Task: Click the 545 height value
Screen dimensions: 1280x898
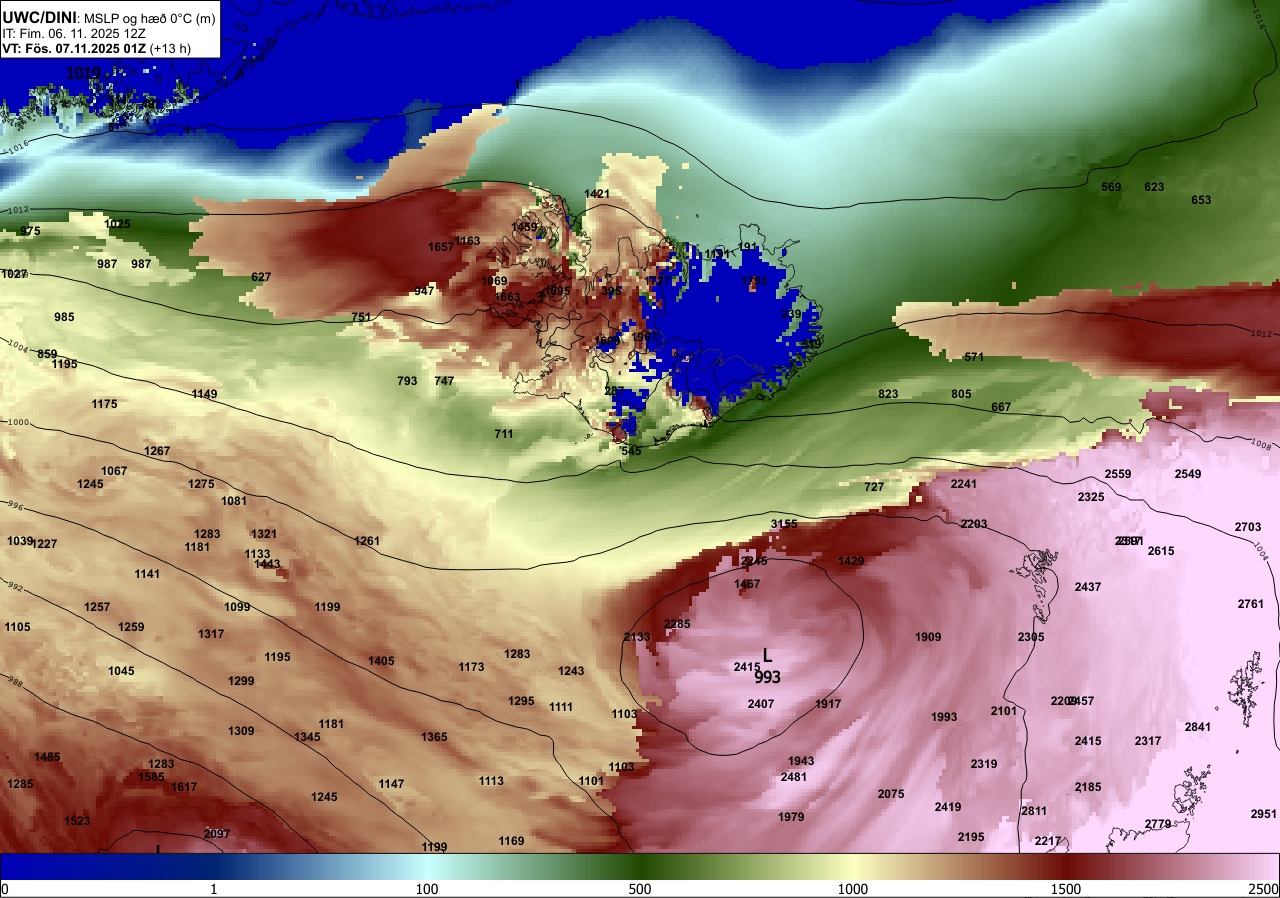Action: point(631,451)
